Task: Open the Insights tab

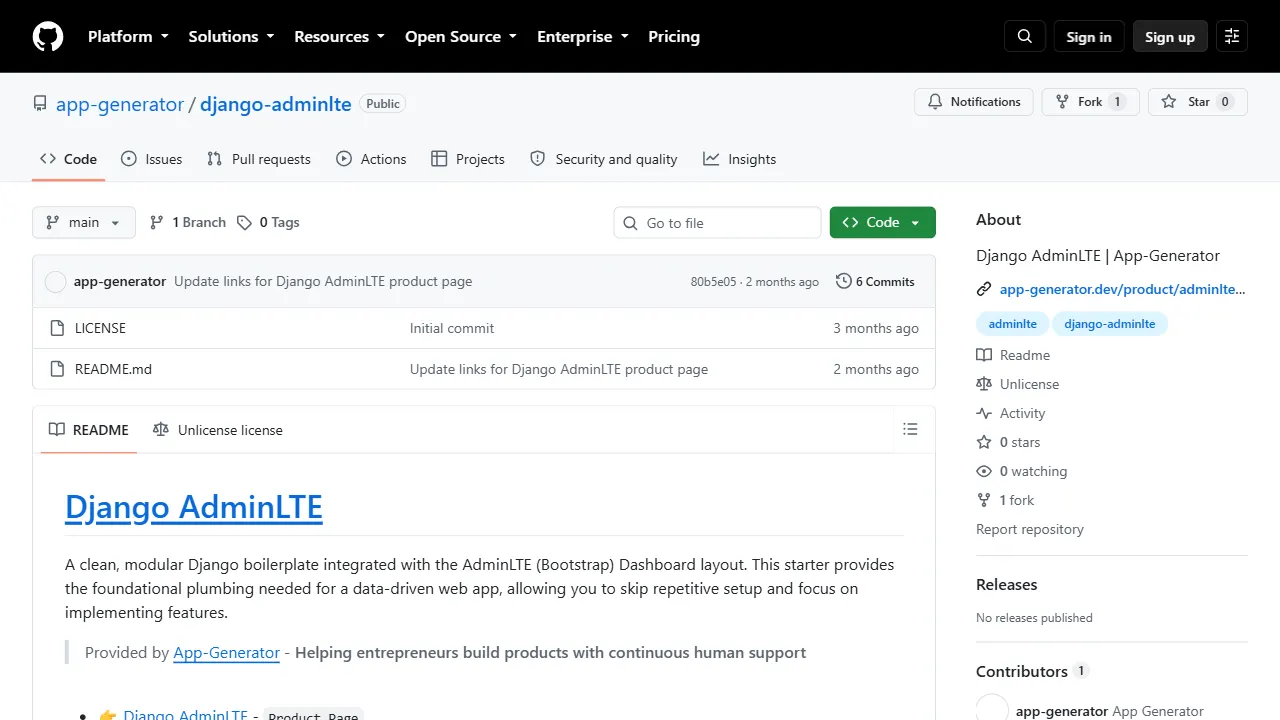Action: pyautogui.click(x=739, y=159)
